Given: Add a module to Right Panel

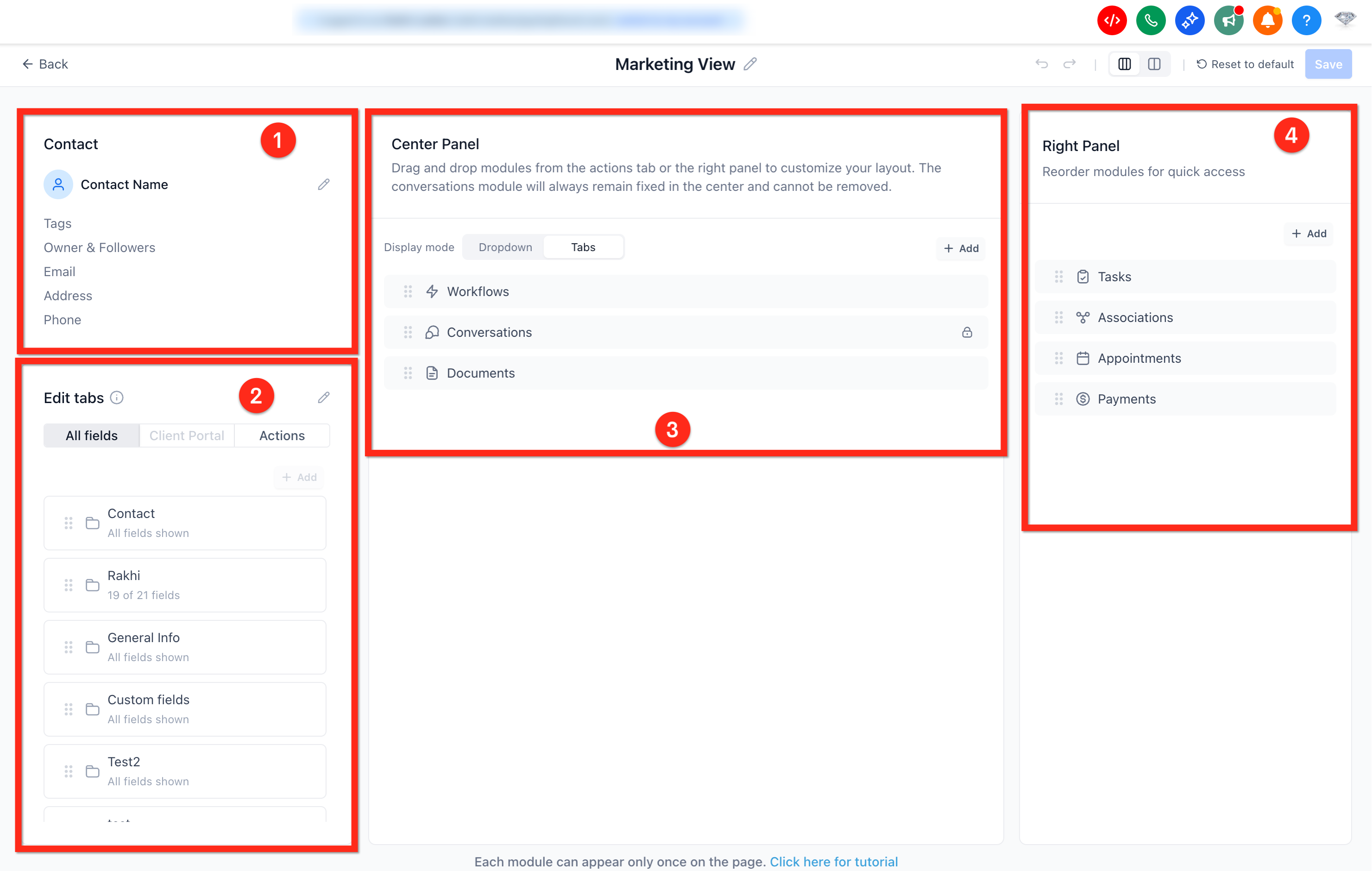Looking at the screenshot, I should click(x=1308, y=233).
